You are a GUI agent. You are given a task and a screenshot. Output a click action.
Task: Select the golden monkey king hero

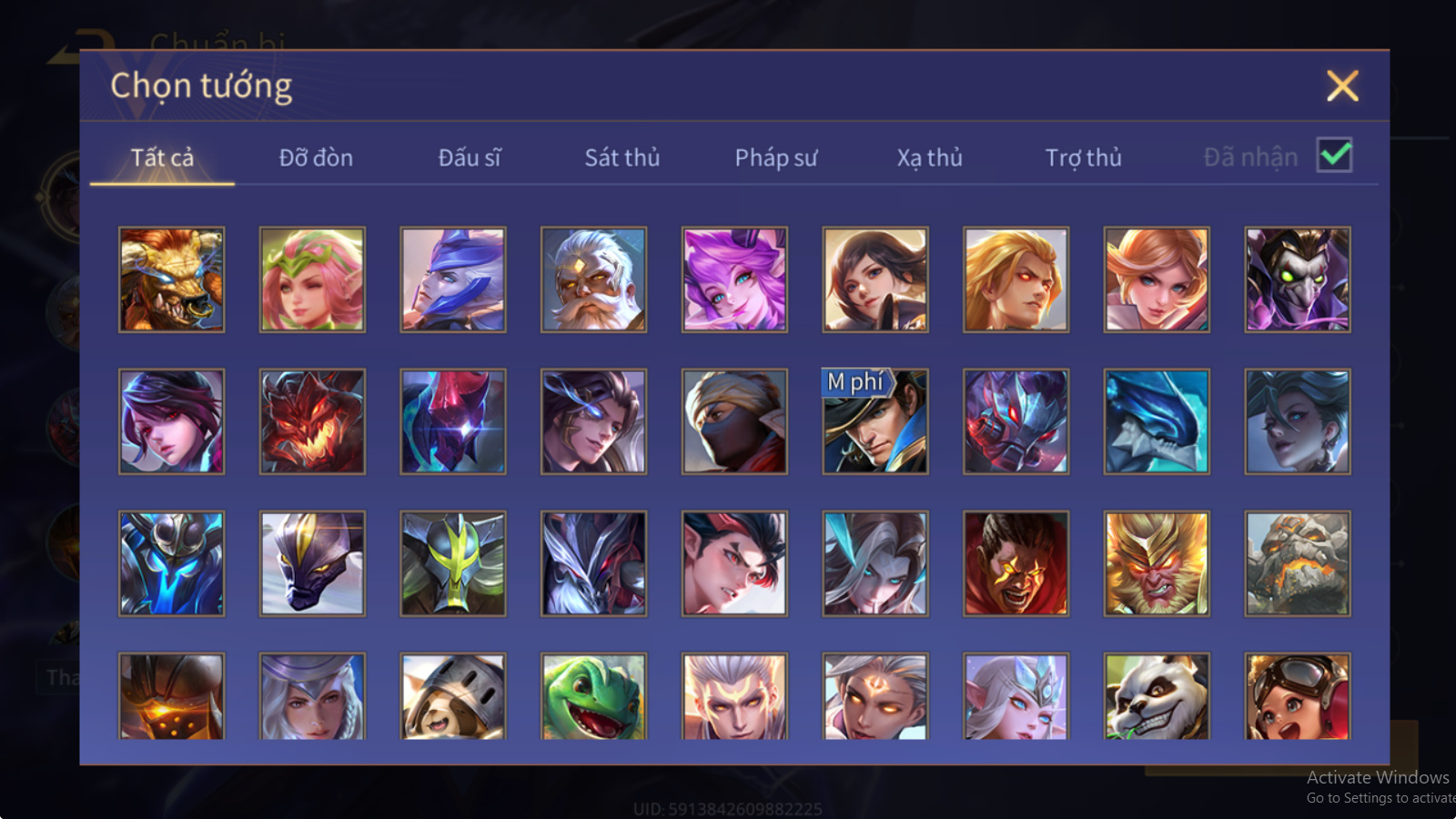pyautogui.click(x=1157, y=563)
